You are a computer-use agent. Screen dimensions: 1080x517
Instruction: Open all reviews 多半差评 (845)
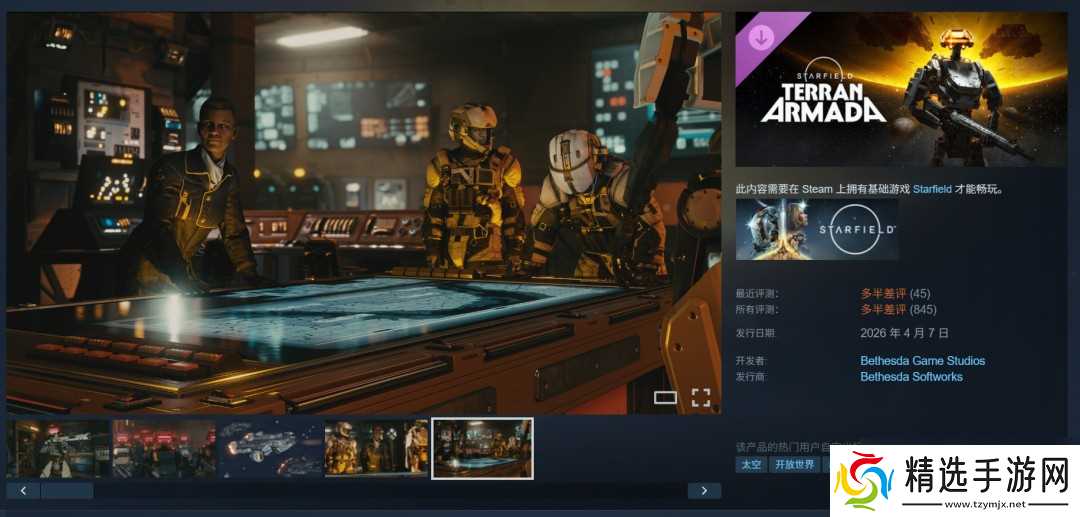(x=898, y=310)
